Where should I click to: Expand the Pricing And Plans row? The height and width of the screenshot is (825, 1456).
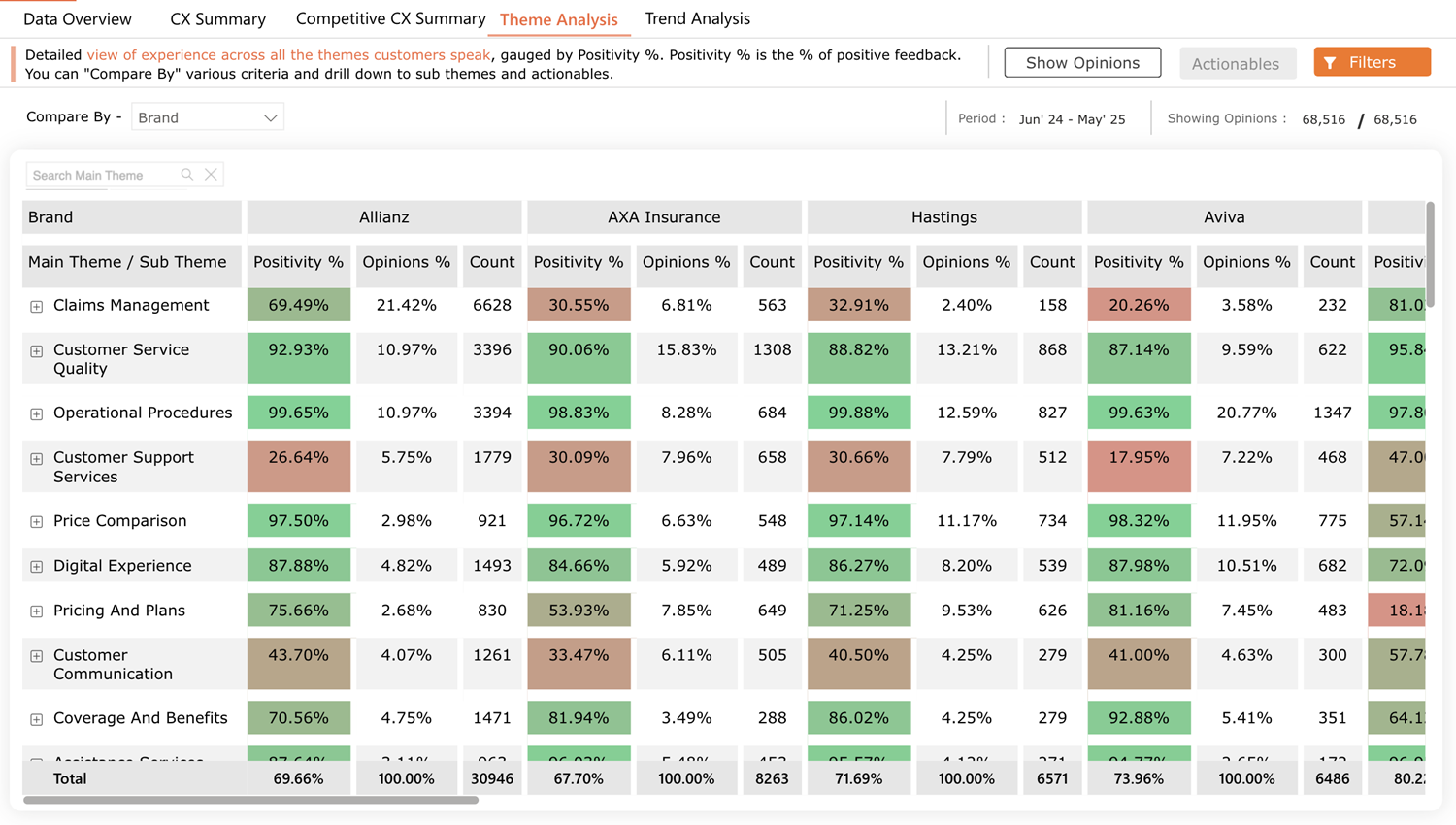[36, 611]
